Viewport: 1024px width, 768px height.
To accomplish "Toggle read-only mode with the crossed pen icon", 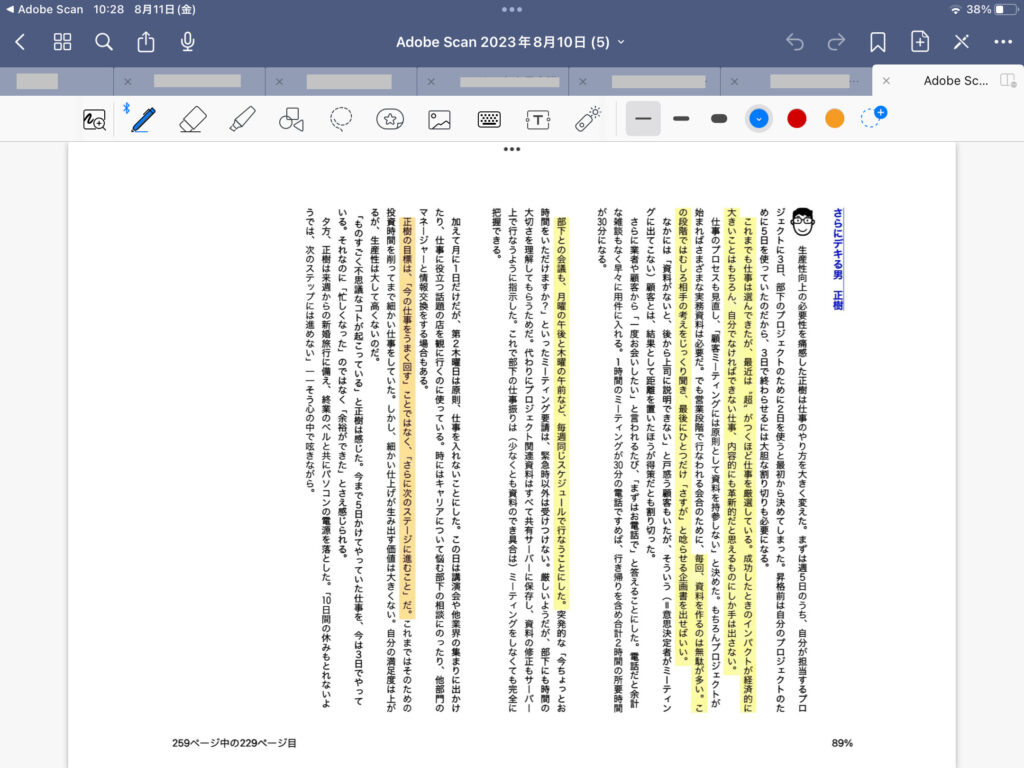I will (x=961, y=42).
